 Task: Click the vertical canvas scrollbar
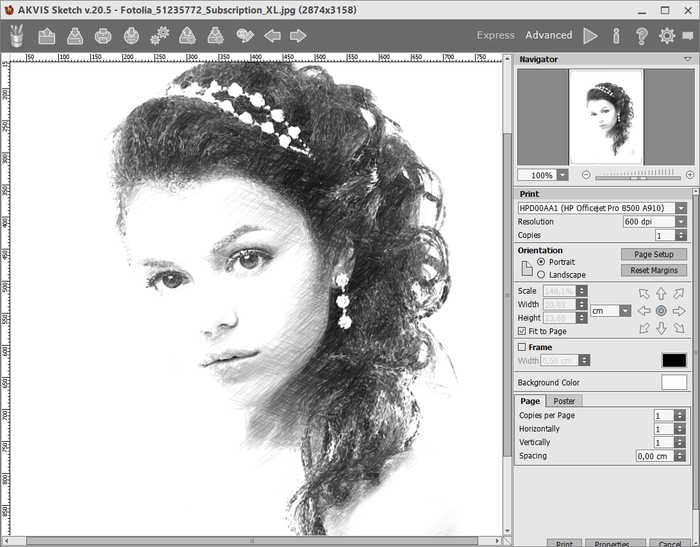tap(507, 295)
